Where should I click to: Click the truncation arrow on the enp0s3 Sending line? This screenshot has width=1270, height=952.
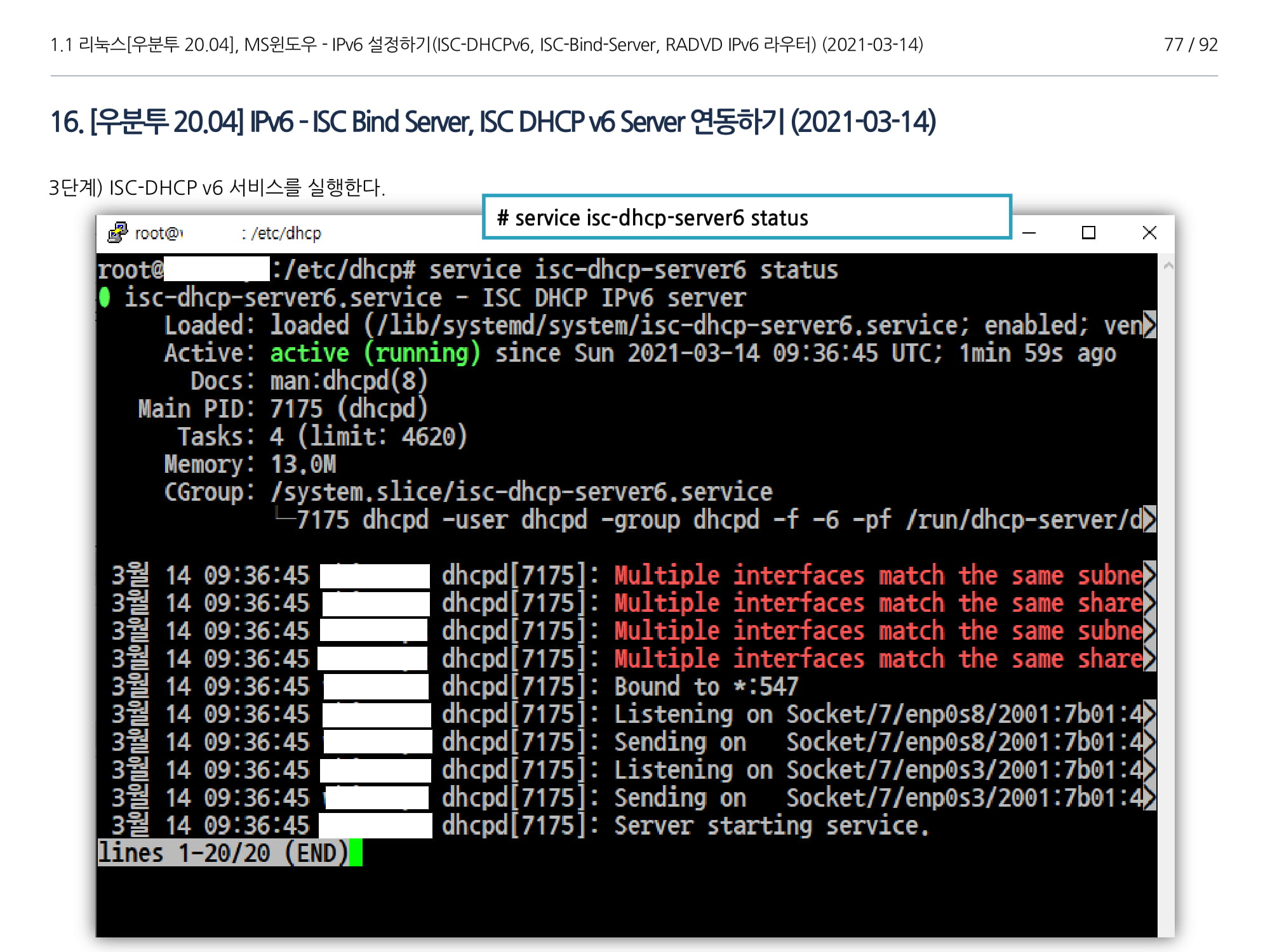coord(1149,798)
